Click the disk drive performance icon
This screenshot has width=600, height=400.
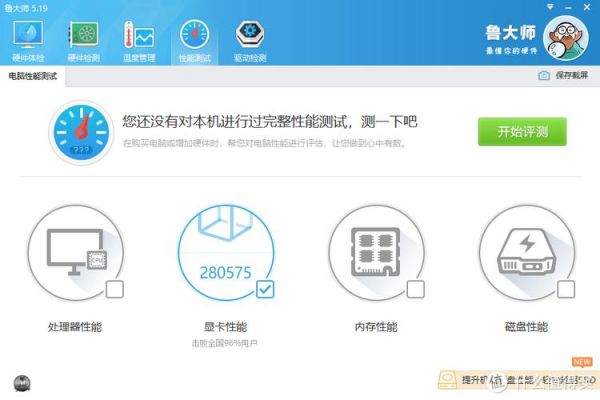coord(527,253)
